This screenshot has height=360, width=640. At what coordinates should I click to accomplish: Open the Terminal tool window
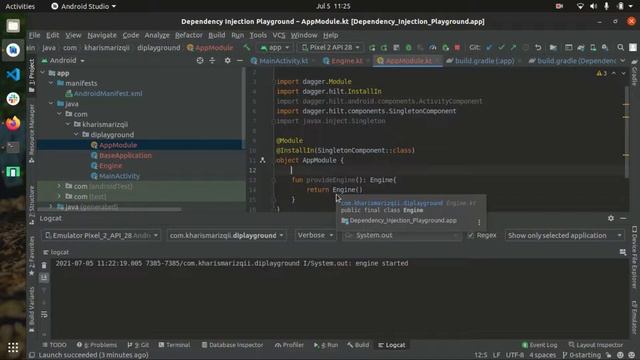(174, 345)
